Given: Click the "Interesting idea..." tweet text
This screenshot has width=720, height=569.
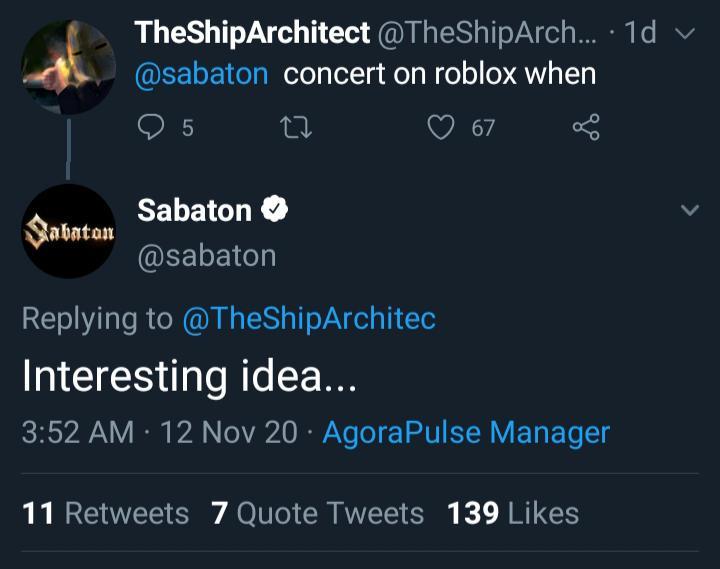Looking at the screenshot, I should (189, 376).
